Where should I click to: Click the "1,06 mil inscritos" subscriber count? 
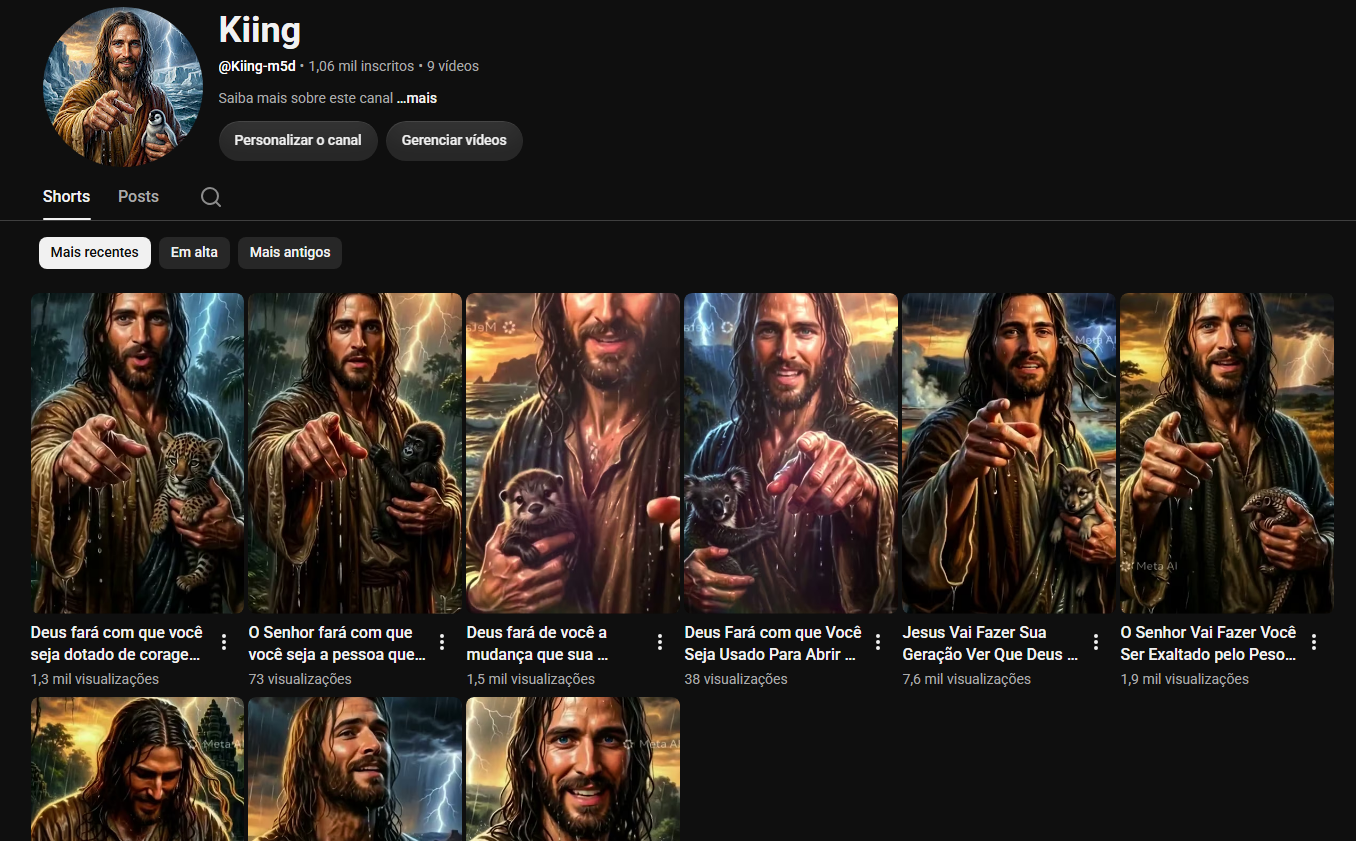point(361,66)
